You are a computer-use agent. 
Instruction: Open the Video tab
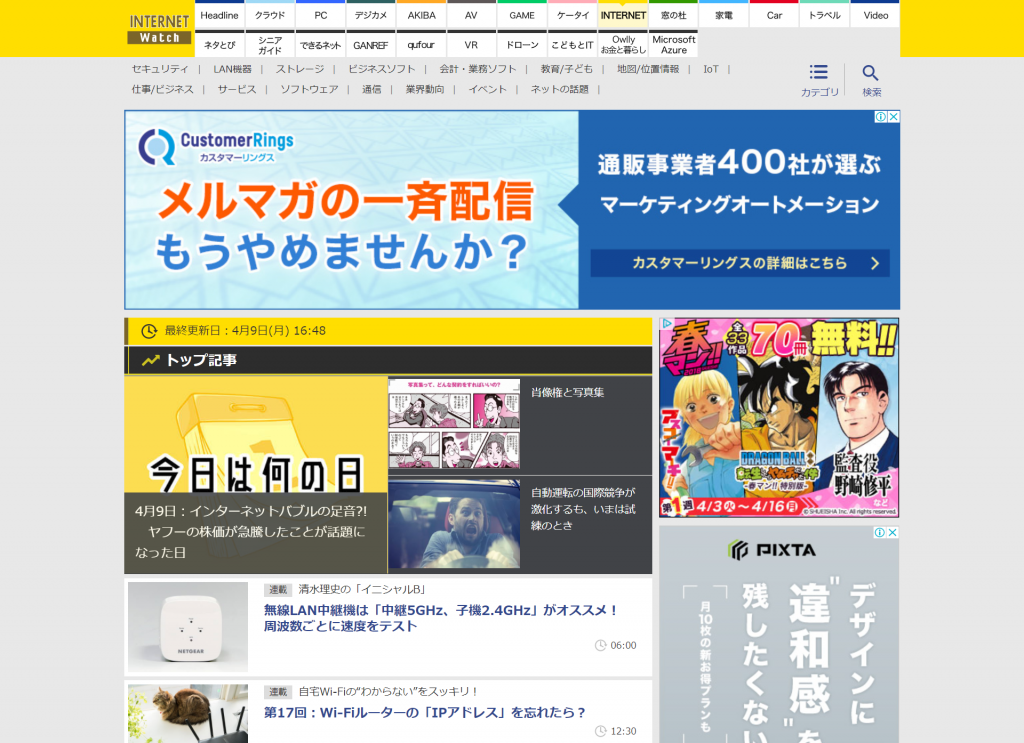(x=875, y=14)
